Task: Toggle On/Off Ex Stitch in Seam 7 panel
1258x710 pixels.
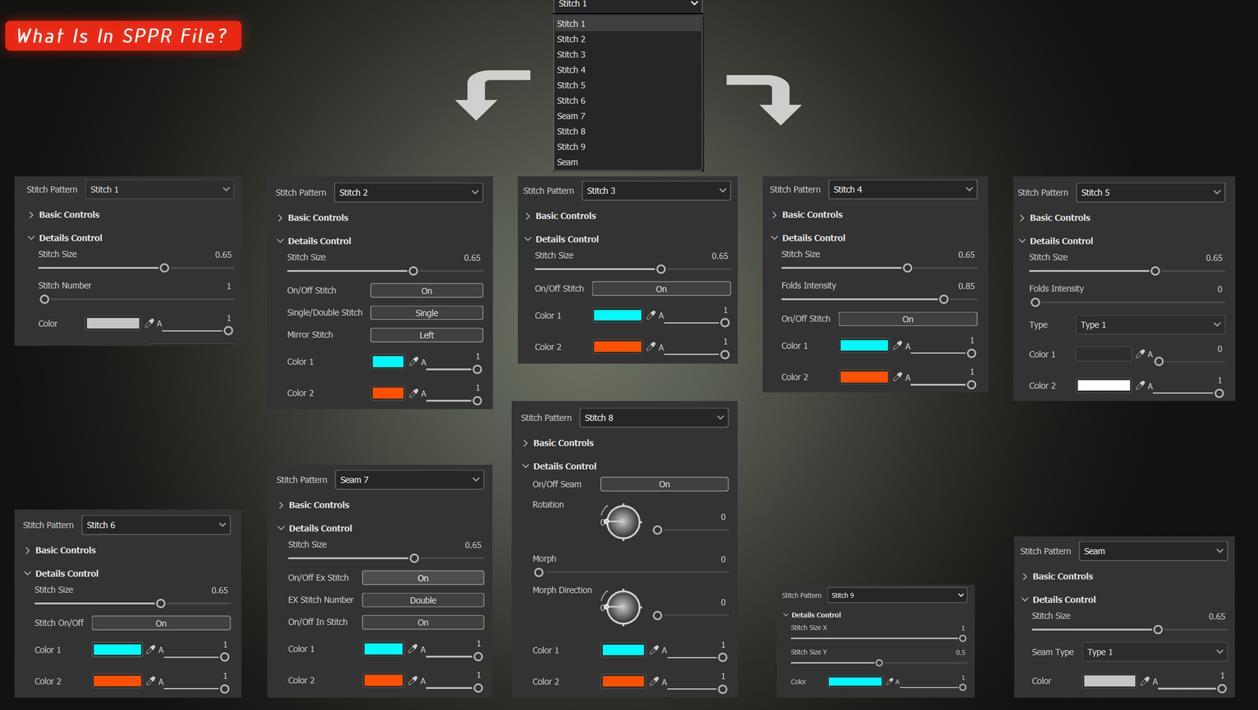Action: 422,578
